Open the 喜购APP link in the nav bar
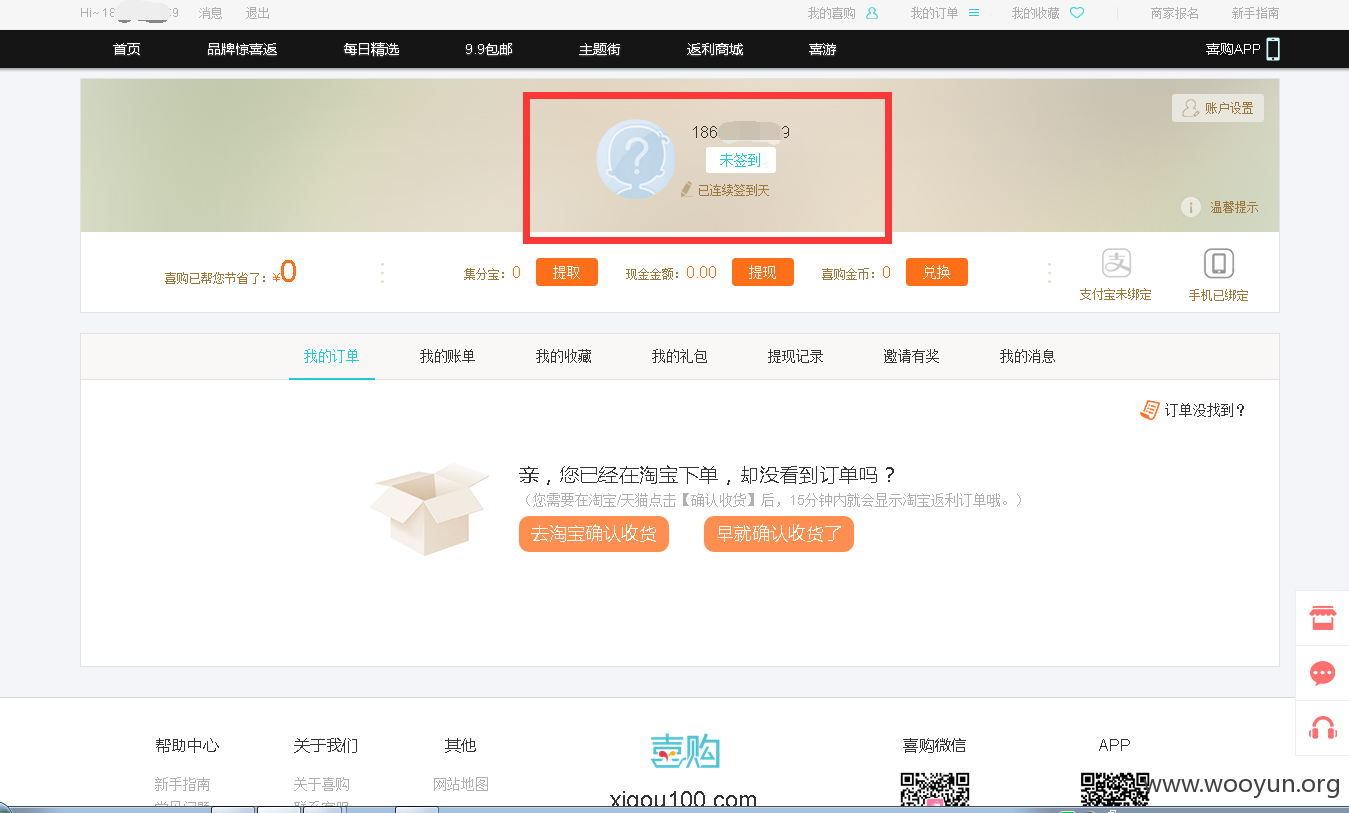Screen dimensions: 1349x813 point(1233,49)
